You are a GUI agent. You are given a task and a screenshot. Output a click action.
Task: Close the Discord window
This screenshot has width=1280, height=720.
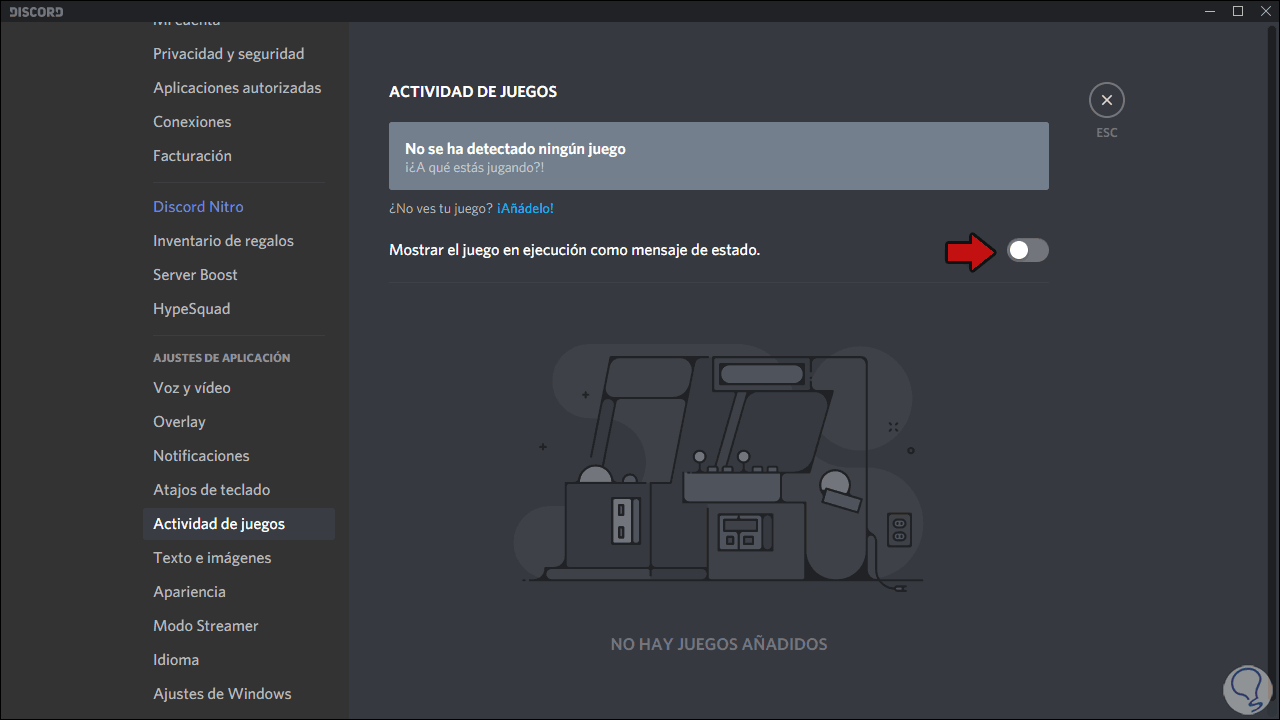coord(1266,11)
